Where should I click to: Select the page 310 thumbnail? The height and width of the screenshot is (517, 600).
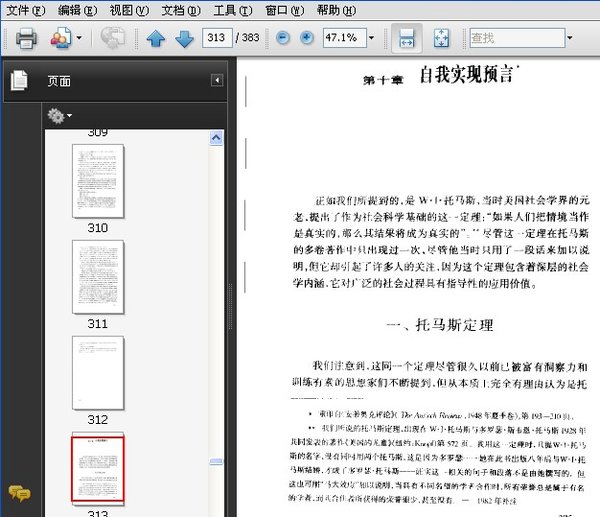point(98,180)
